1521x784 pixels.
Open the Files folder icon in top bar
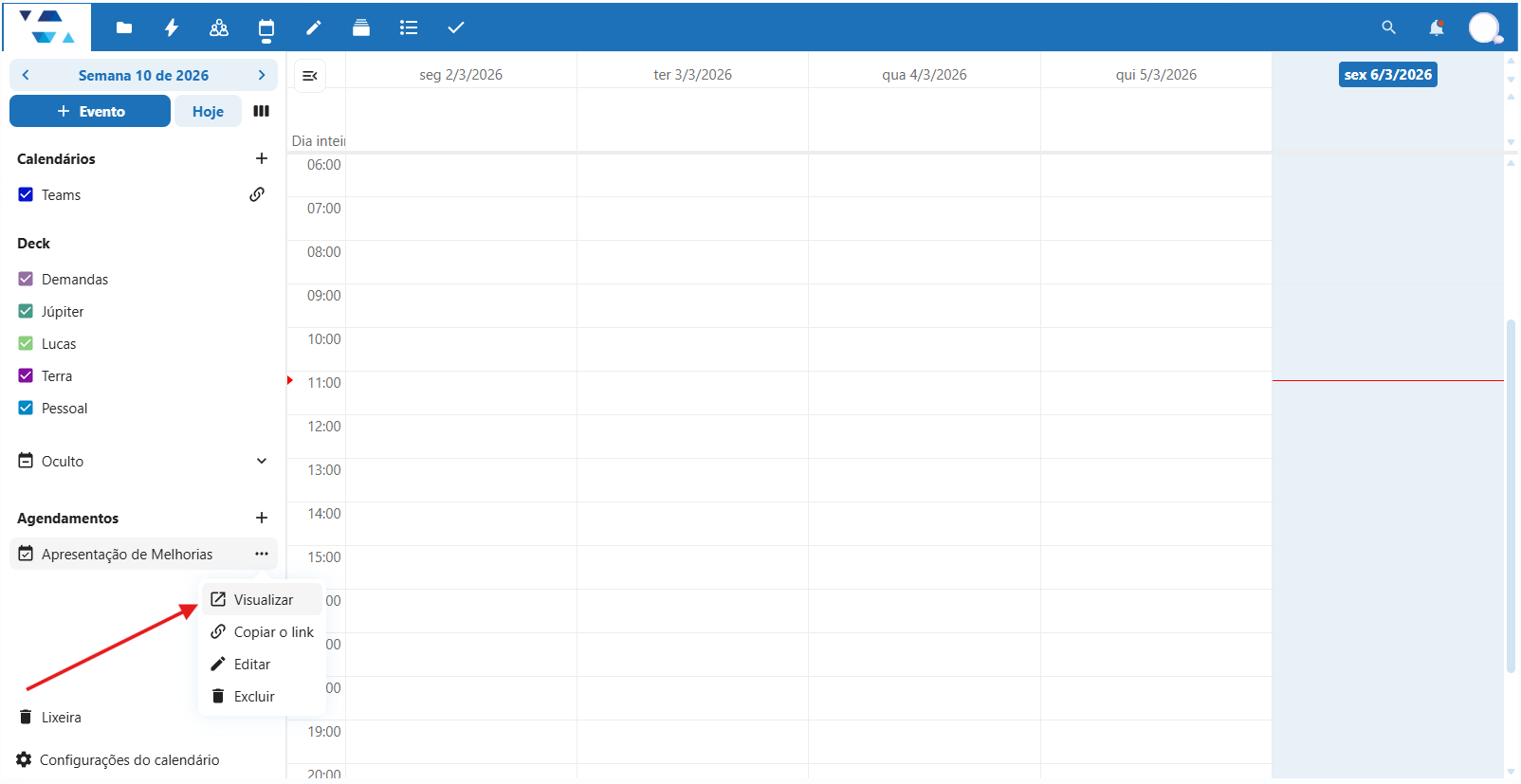pyautogui.click(x=124, y=27)
